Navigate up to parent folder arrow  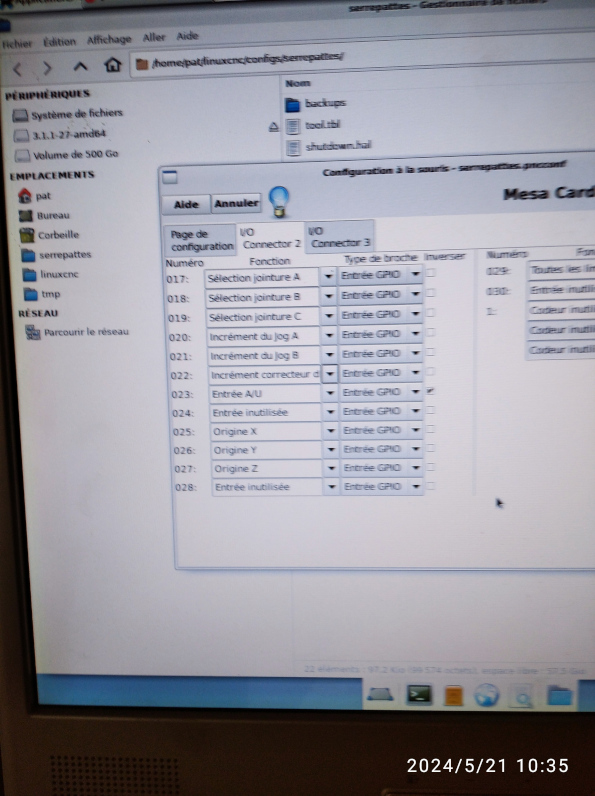coord(81,67)
